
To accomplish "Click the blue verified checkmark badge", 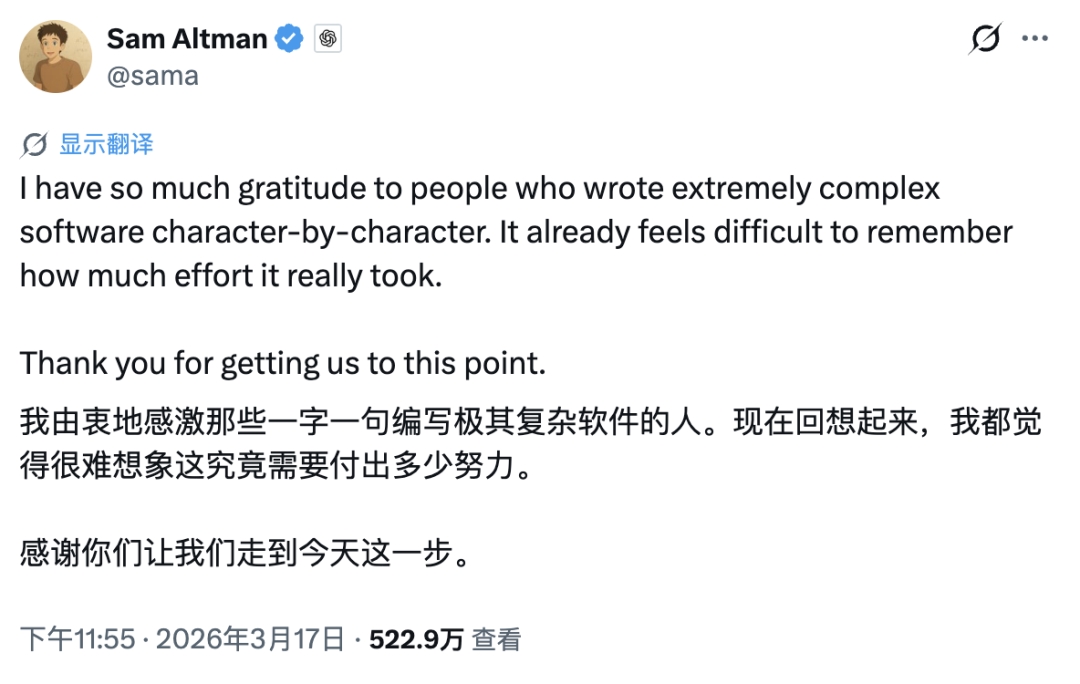I will tap(290, 39).
